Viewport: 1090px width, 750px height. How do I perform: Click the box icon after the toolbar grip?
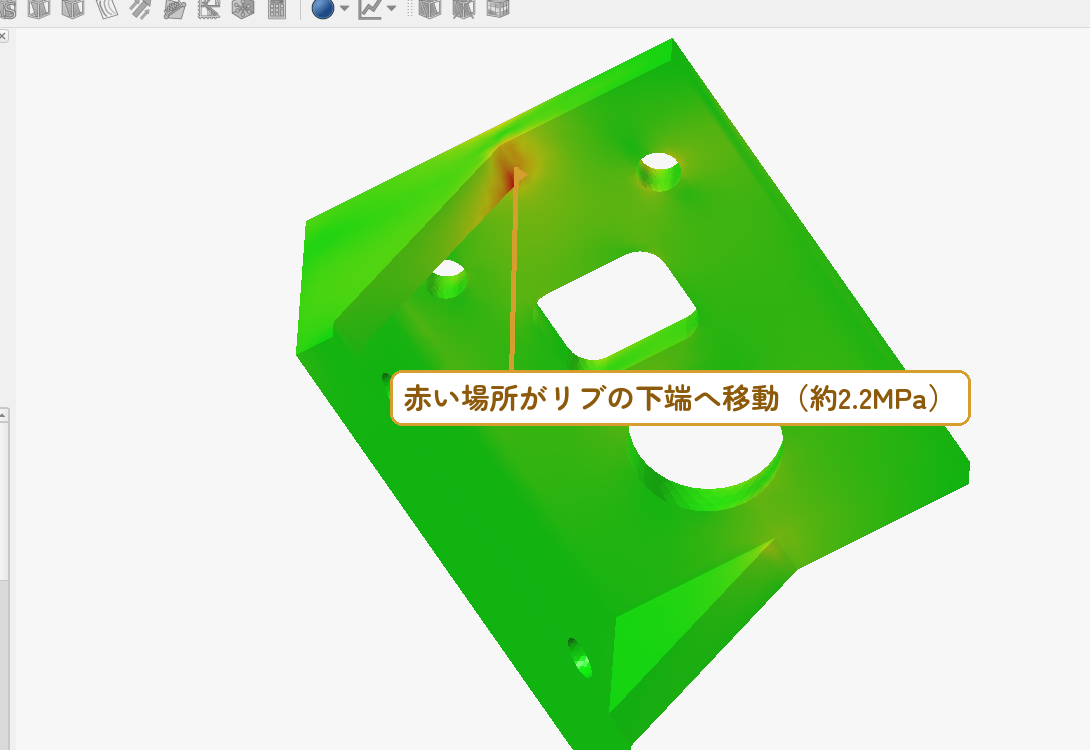(430, 8)
